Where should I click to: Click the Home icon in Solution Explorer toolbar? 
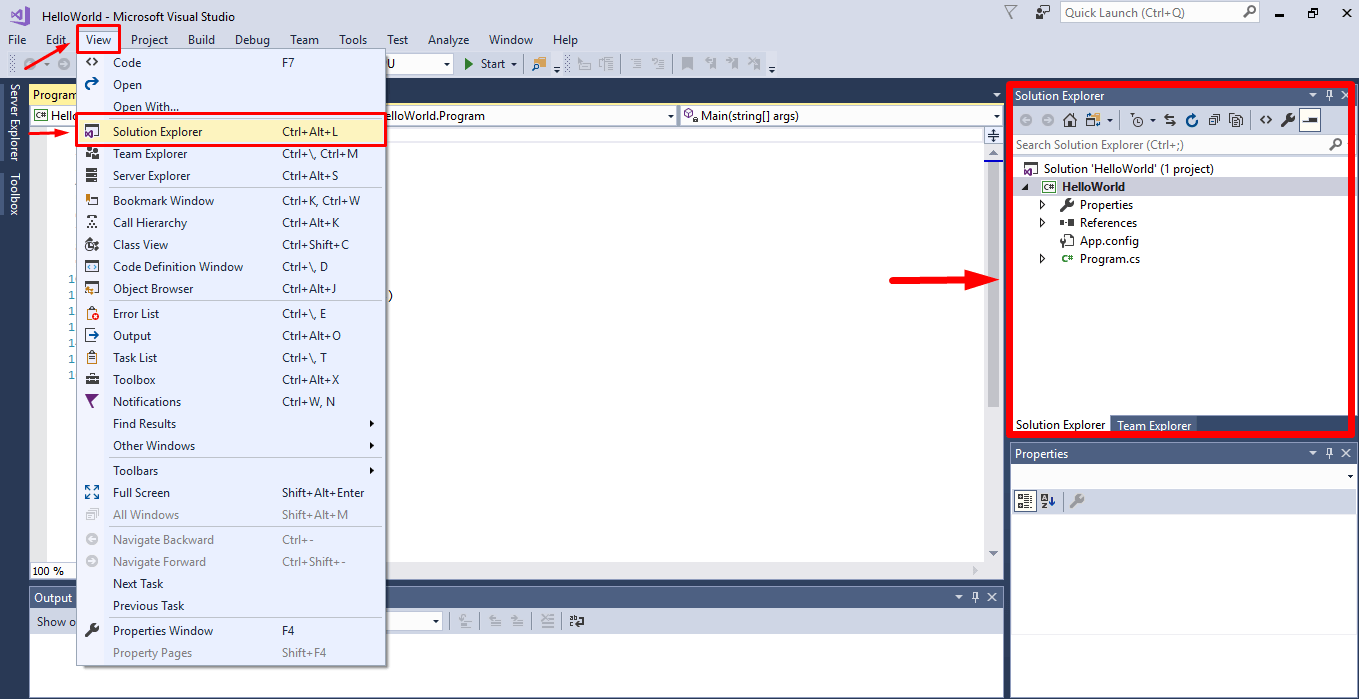tap(1070, 120)
